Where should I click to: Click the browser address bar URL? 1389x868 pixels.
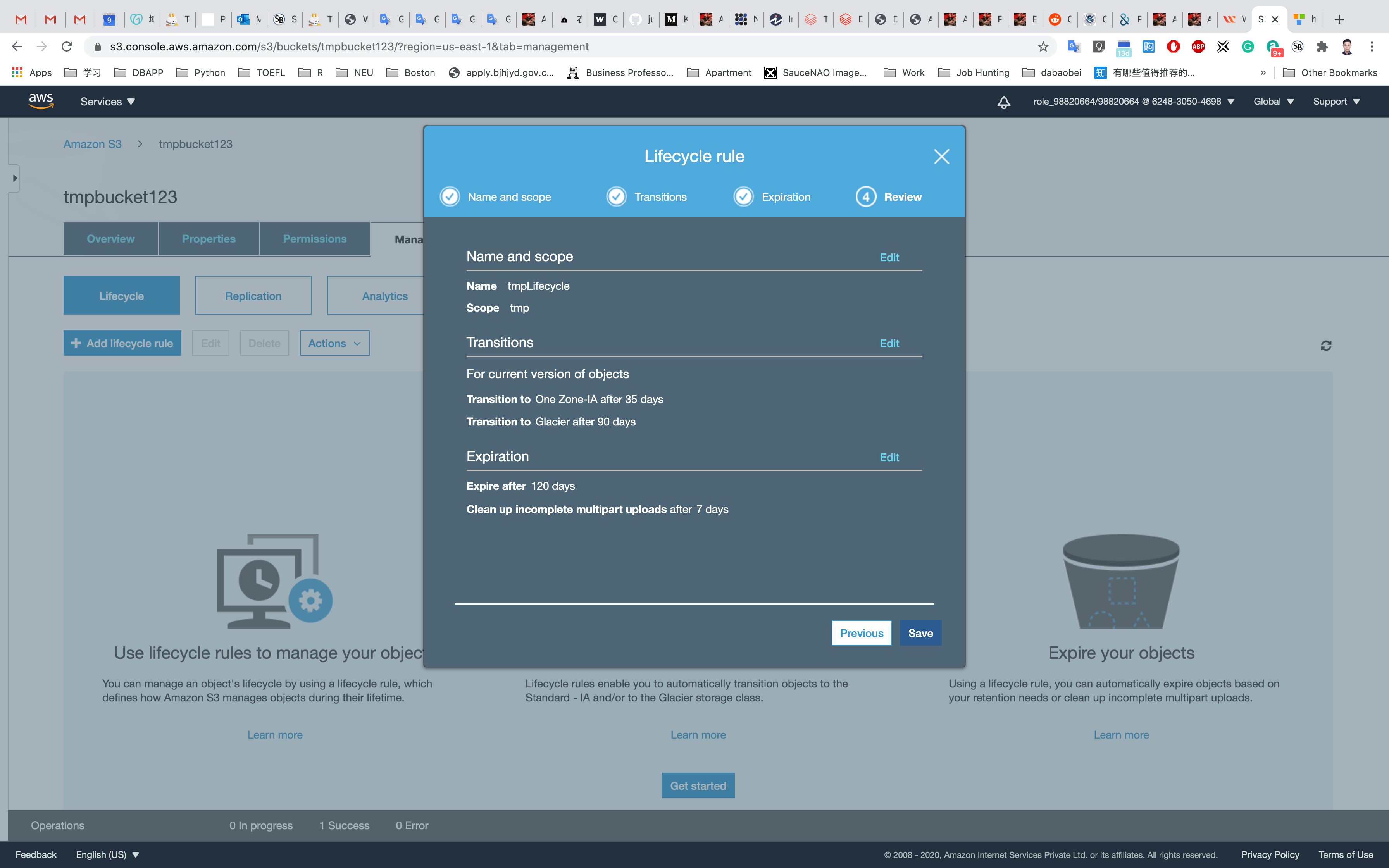click(x=349, y=46)
